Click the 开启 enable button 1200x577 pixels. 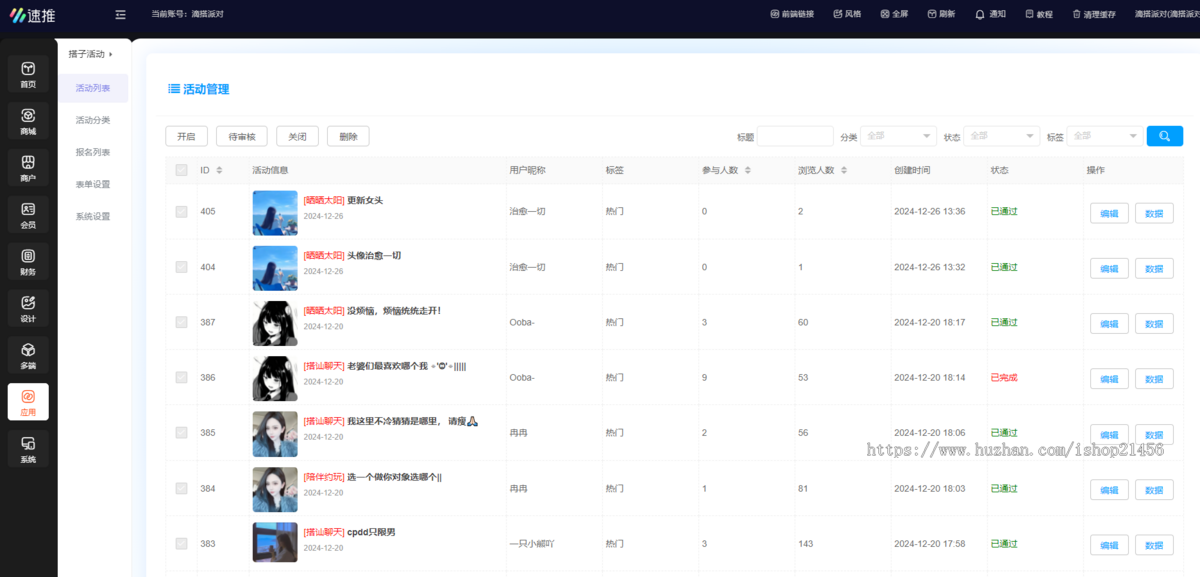point(186,136)
